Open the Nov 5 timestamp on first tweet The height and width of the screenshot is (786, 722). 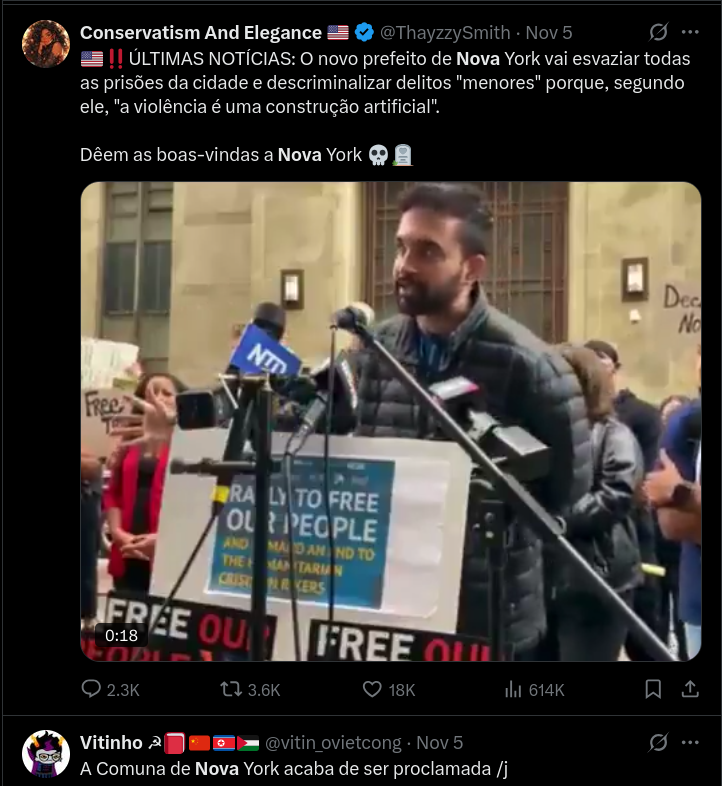click(x=549, y=33)
